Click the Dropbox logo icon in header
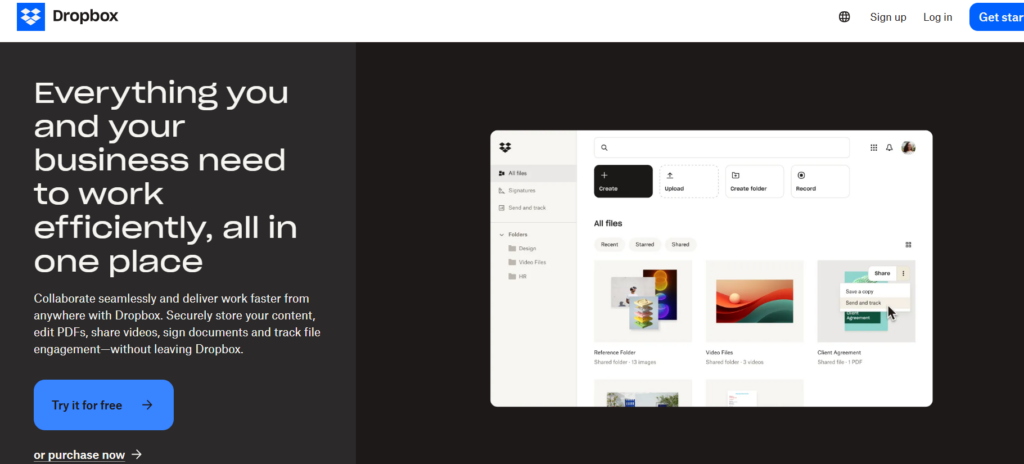1024x464 pixels. click(31, 17)
